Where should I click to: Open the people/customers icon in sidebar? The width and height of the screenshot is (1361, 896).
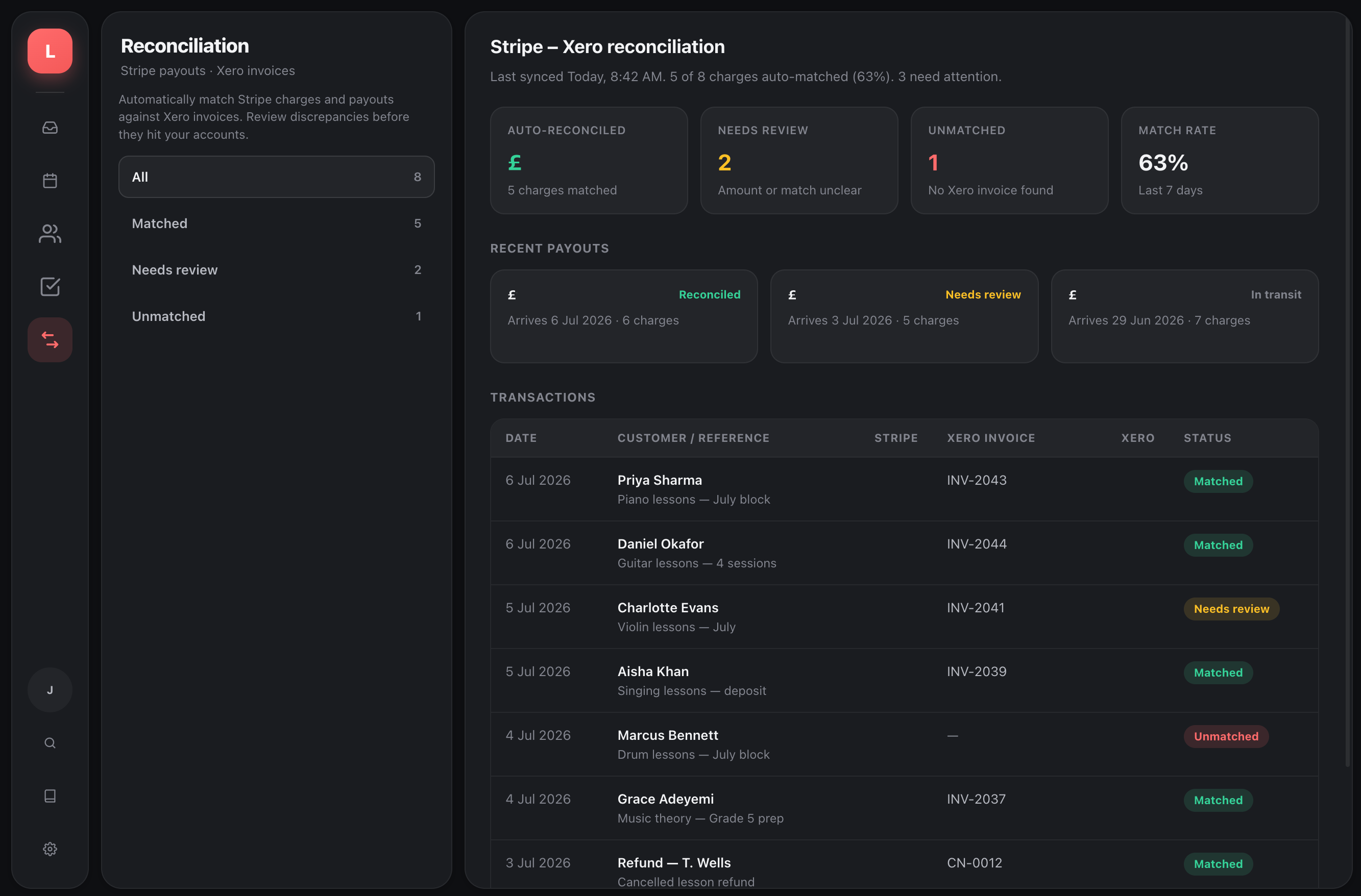coord(50,233)
